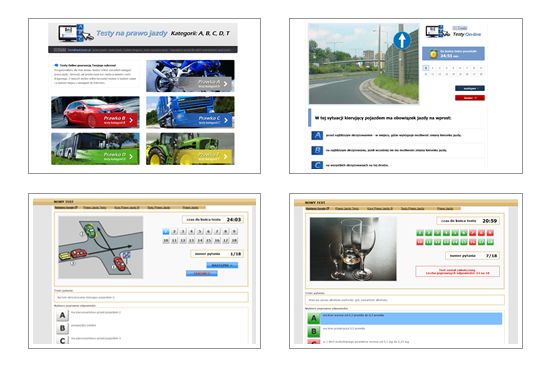This screenshot has width=550, height=367.
Task: Open the road photo with the blue arrow sign
Action: pos(364,64)
